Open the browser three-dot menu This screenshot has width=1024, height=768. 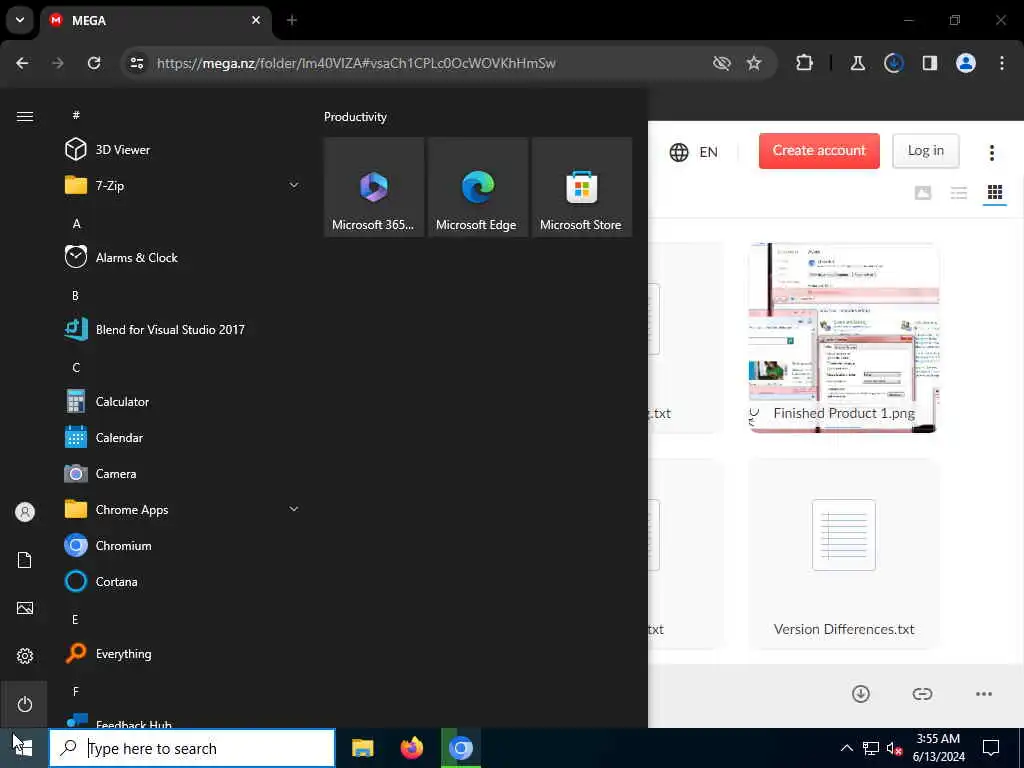tap(1002, 63)
